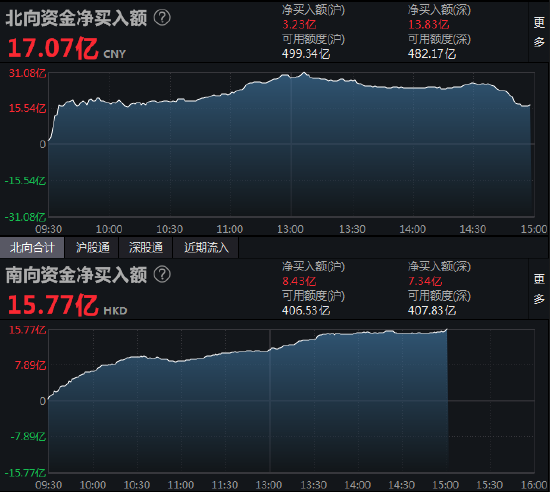Switch to the 深股通 tab
The image size is (550, 492).
tap(146, 248)
